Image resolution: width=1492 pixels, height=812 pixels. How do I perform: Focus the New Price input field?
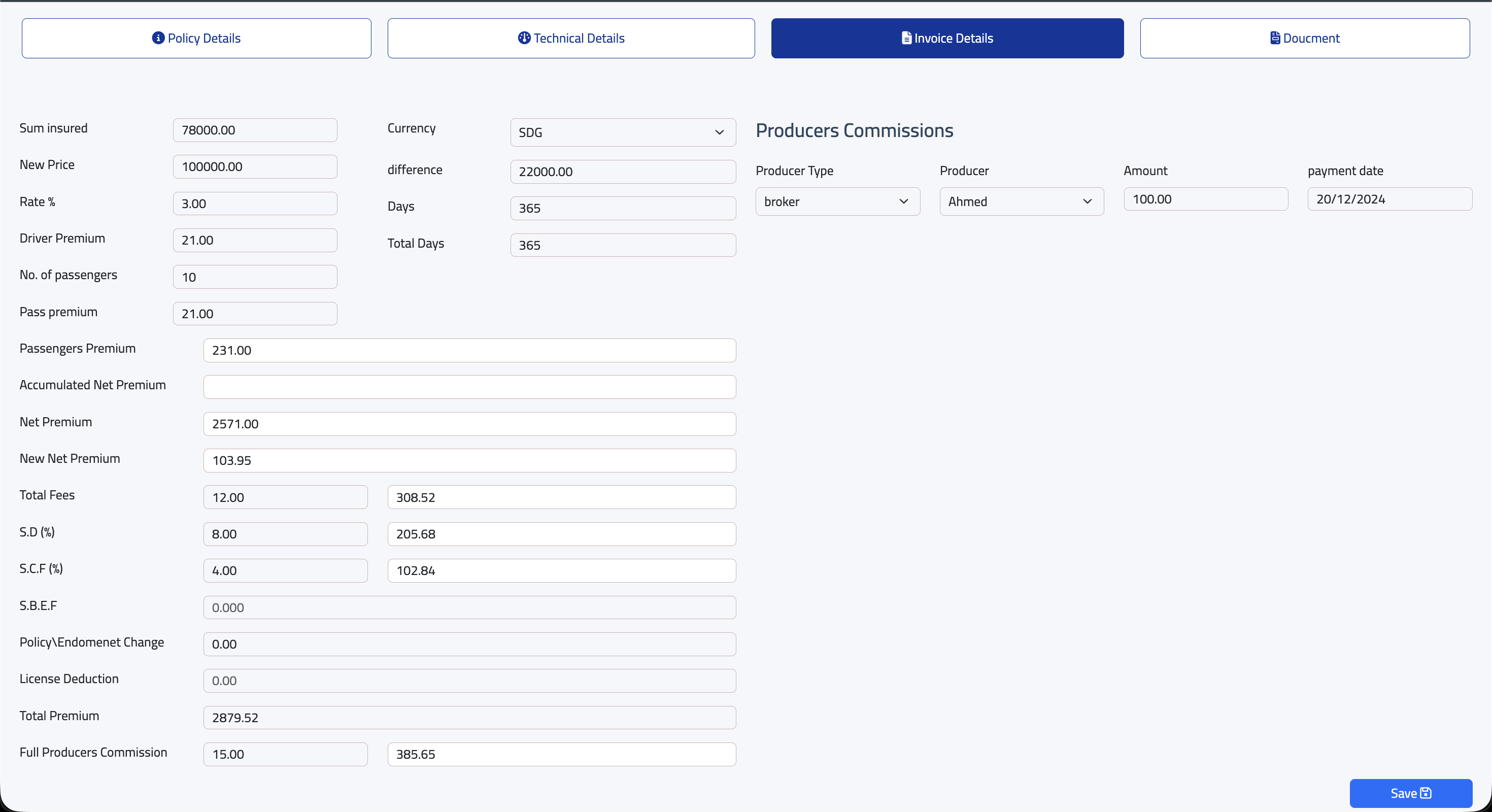click(x=255, y=167)
